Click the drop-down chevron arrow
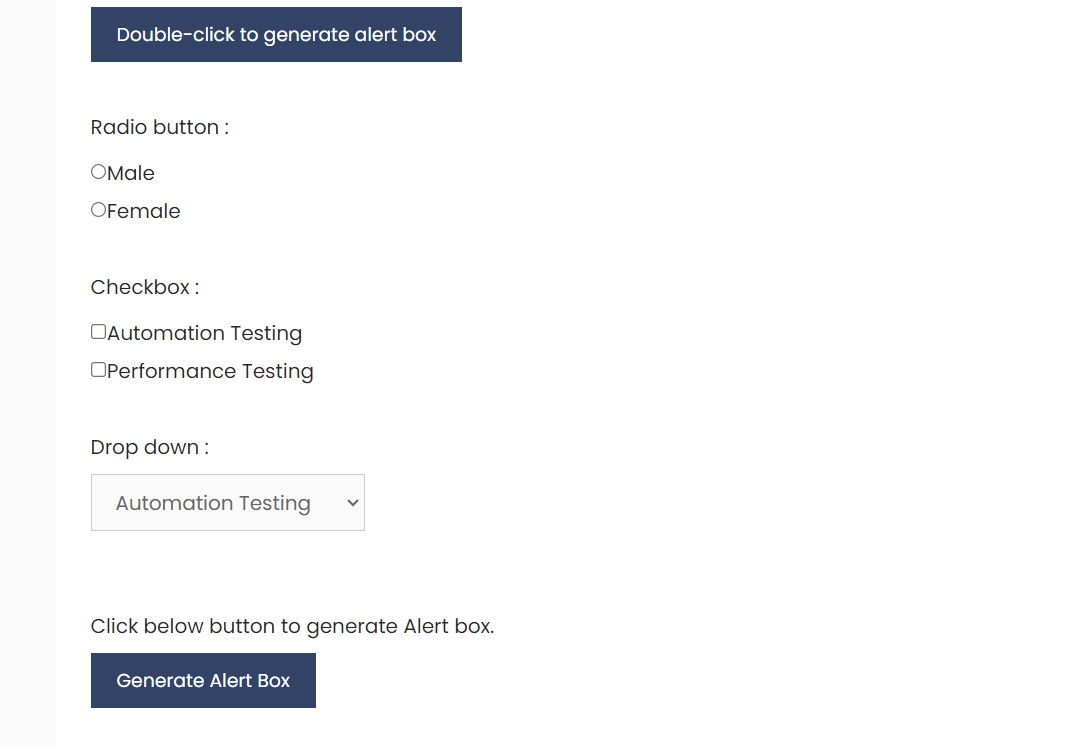This screenshot has height=747, width=1083. (x=352, y=503)
